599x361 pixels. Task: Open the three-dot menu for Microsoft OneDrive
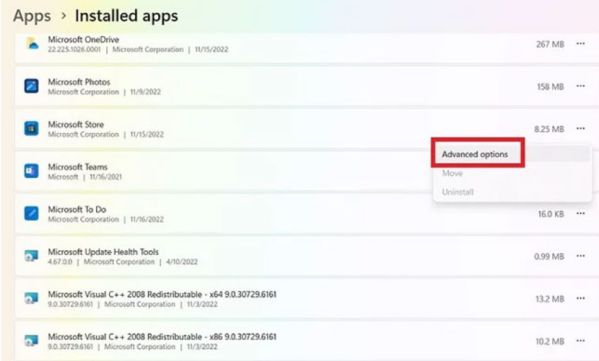[x=581, y=44]
